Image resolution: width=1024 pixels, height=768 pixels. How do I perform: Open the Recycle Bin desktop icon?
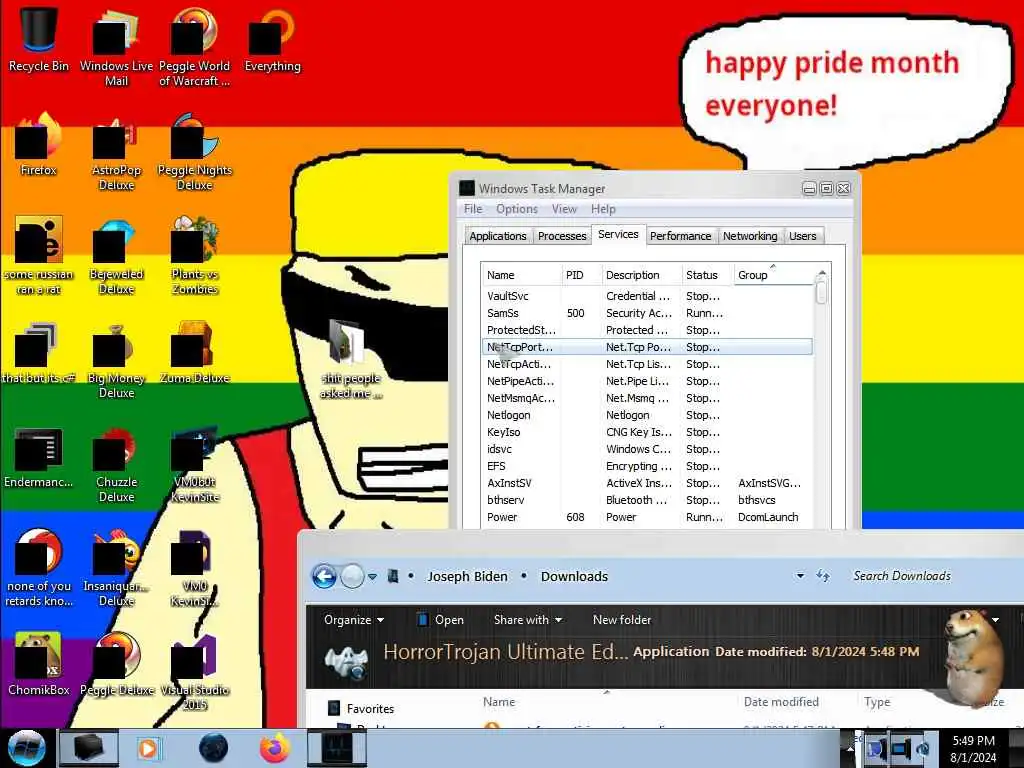click(39, 39)
